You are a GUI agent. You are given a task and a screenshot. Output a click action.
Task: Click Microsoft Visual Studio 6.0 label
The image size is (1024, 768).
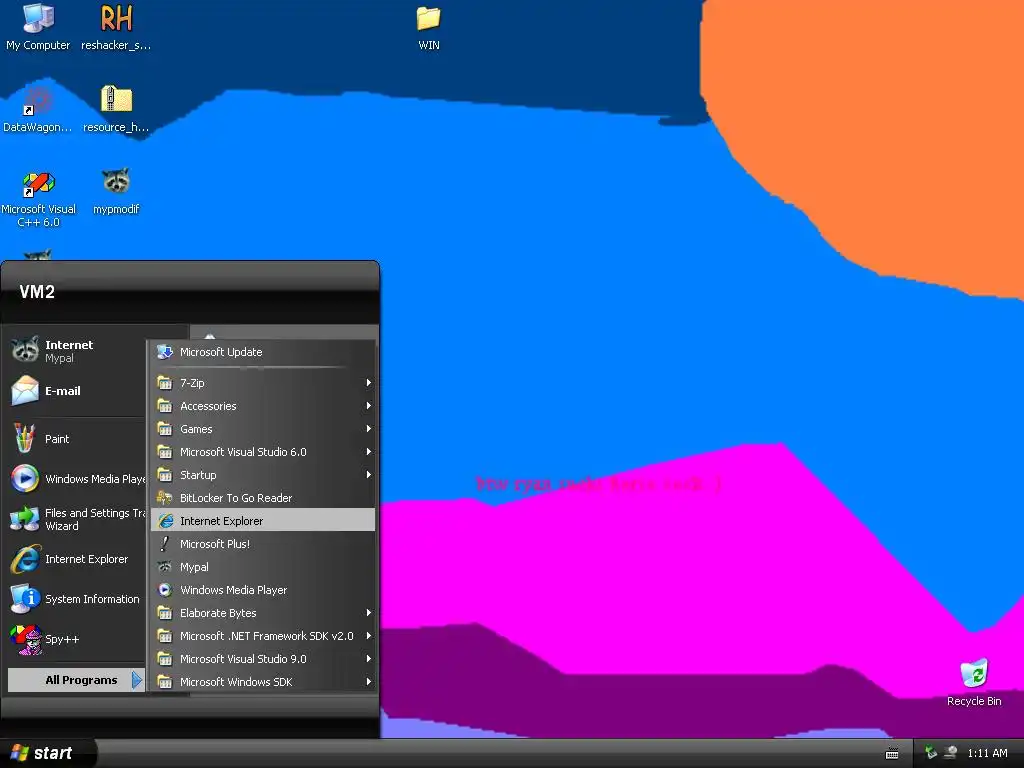coord(243,451)
